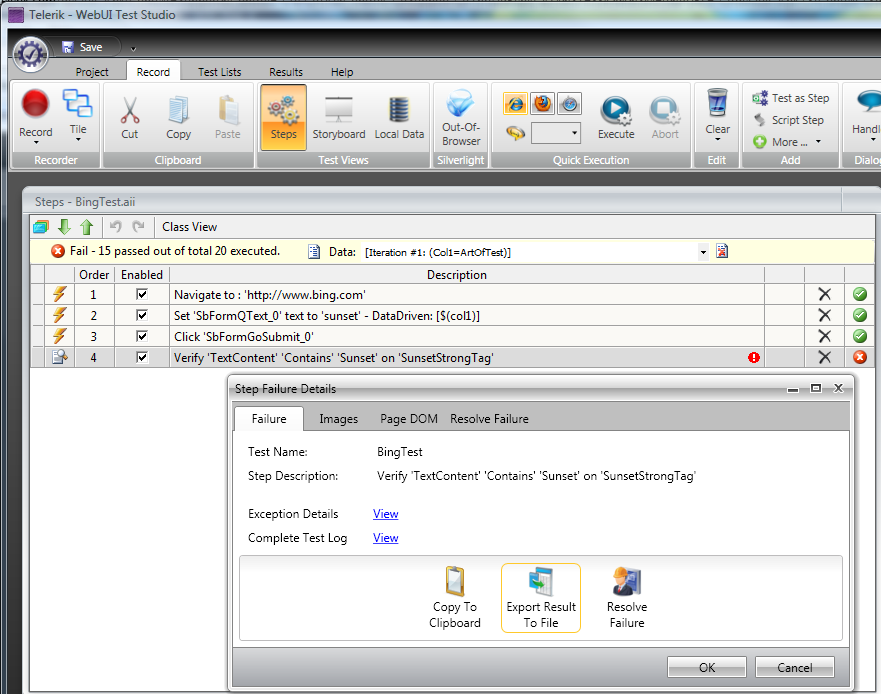Open the Local Data view
Image resolution: width=881 pixels, height=694 pixels.
coord(399,117)
